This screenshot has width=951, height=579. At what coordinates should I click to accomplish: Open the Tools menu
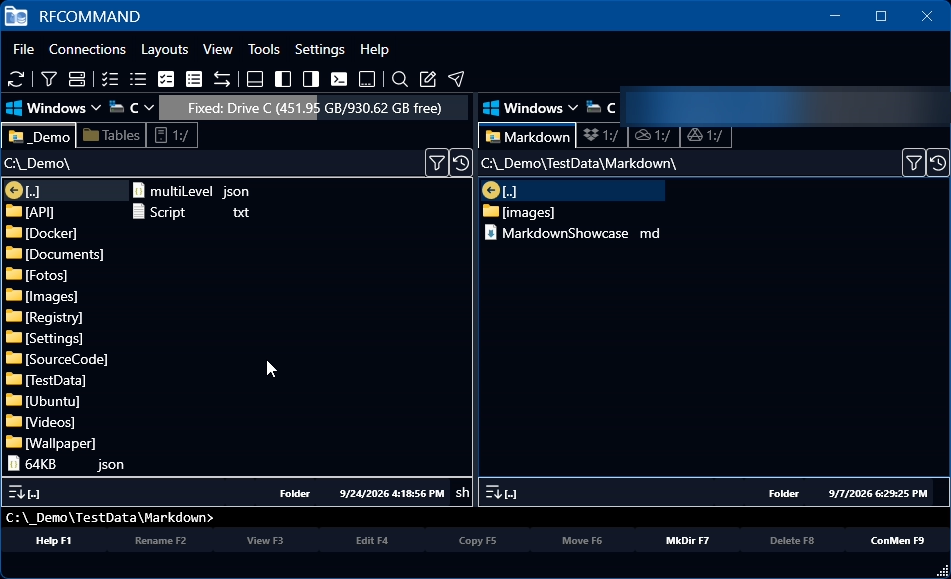264,49
